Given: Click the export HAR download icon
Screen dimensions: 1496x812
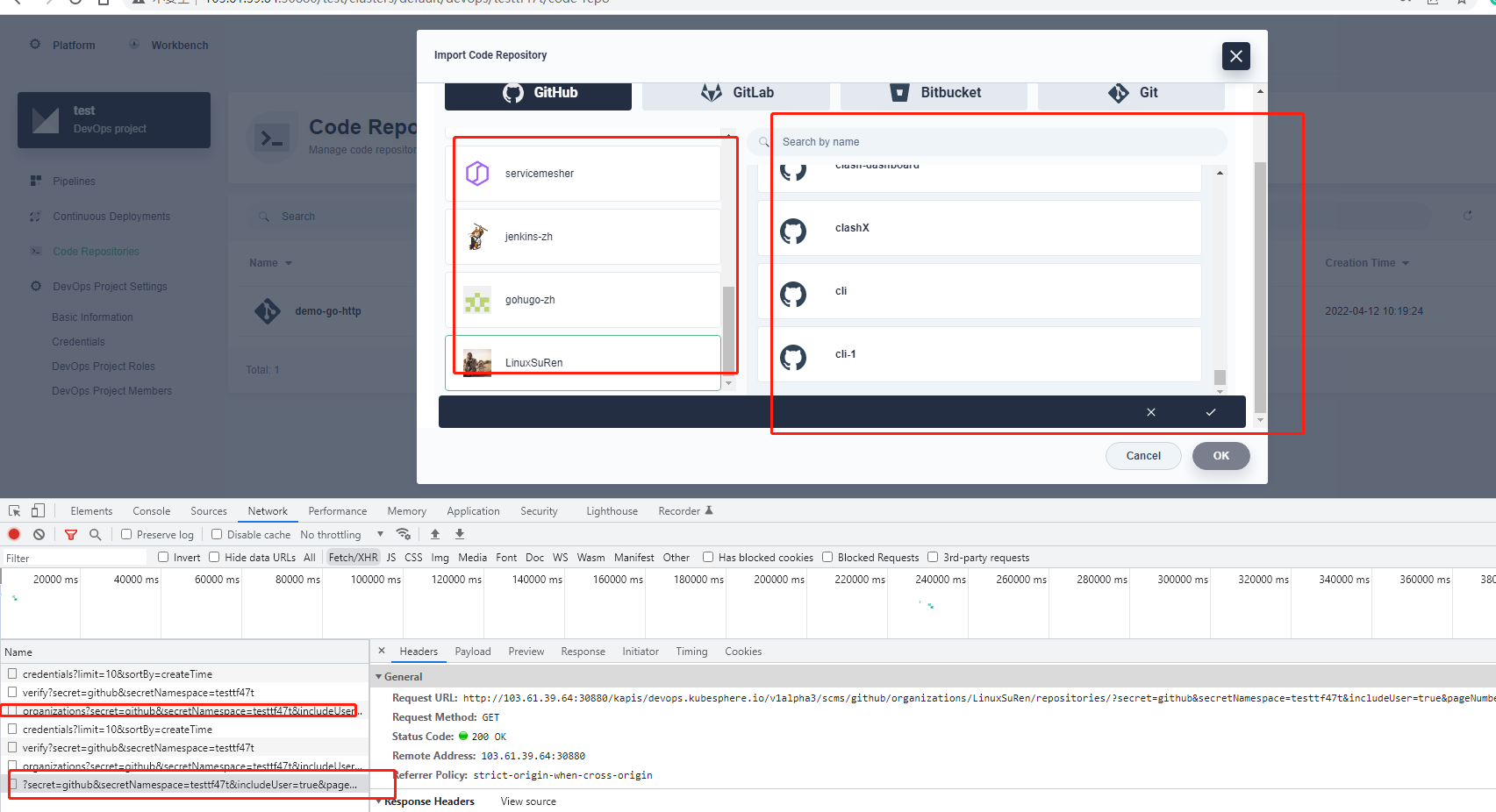Looking at the screenshot, I should (459, 534).
